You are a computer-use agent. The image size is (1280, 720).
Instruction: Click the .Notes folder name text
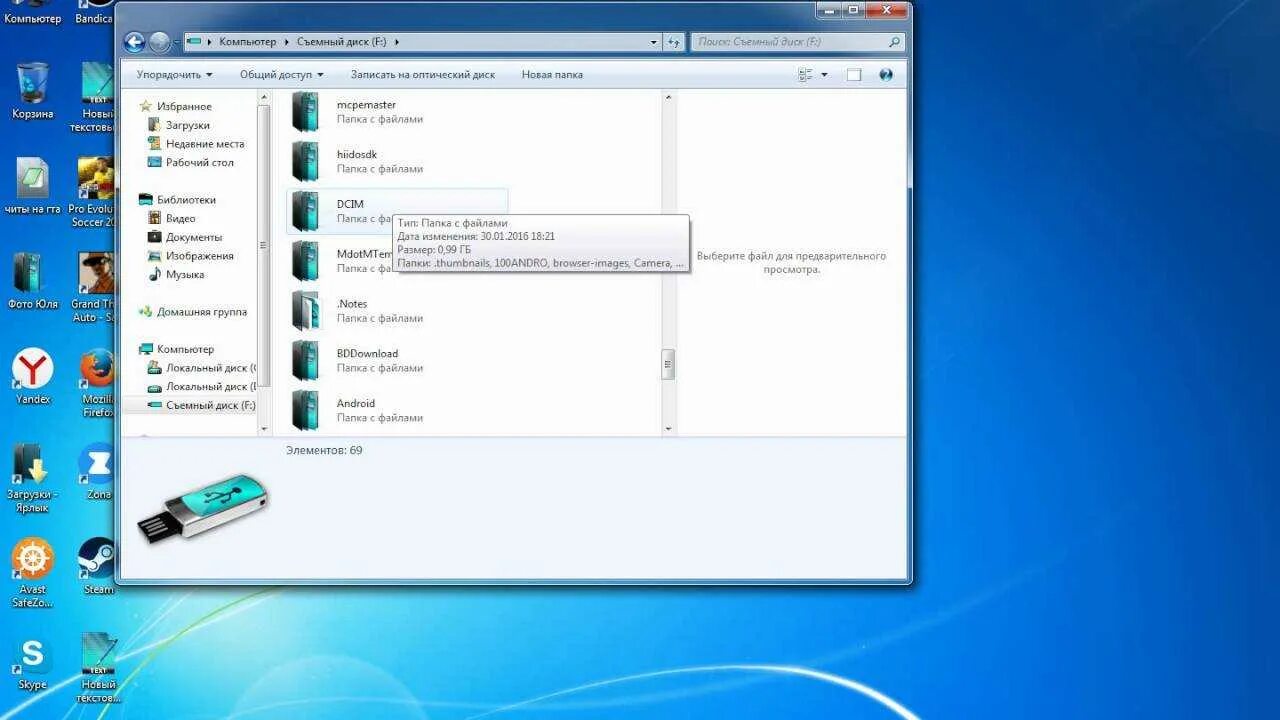[x=352, y=304]
